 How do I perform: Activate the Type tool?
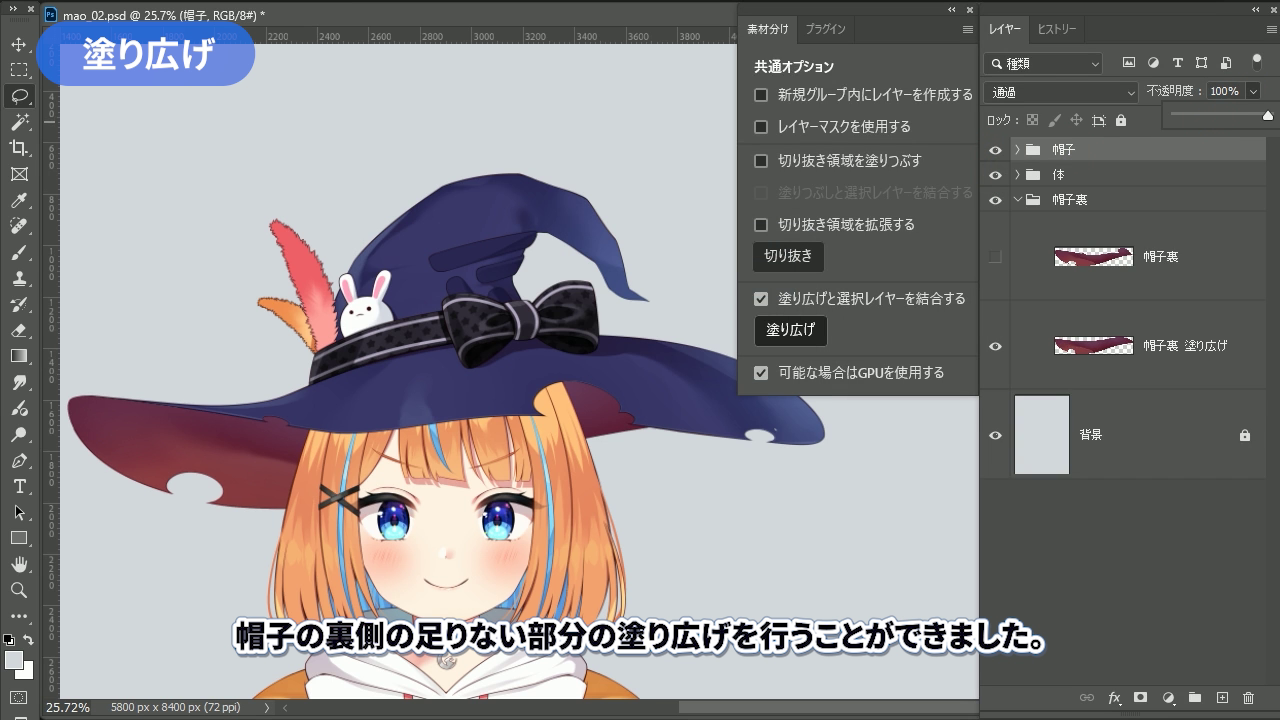coord(19,486)
